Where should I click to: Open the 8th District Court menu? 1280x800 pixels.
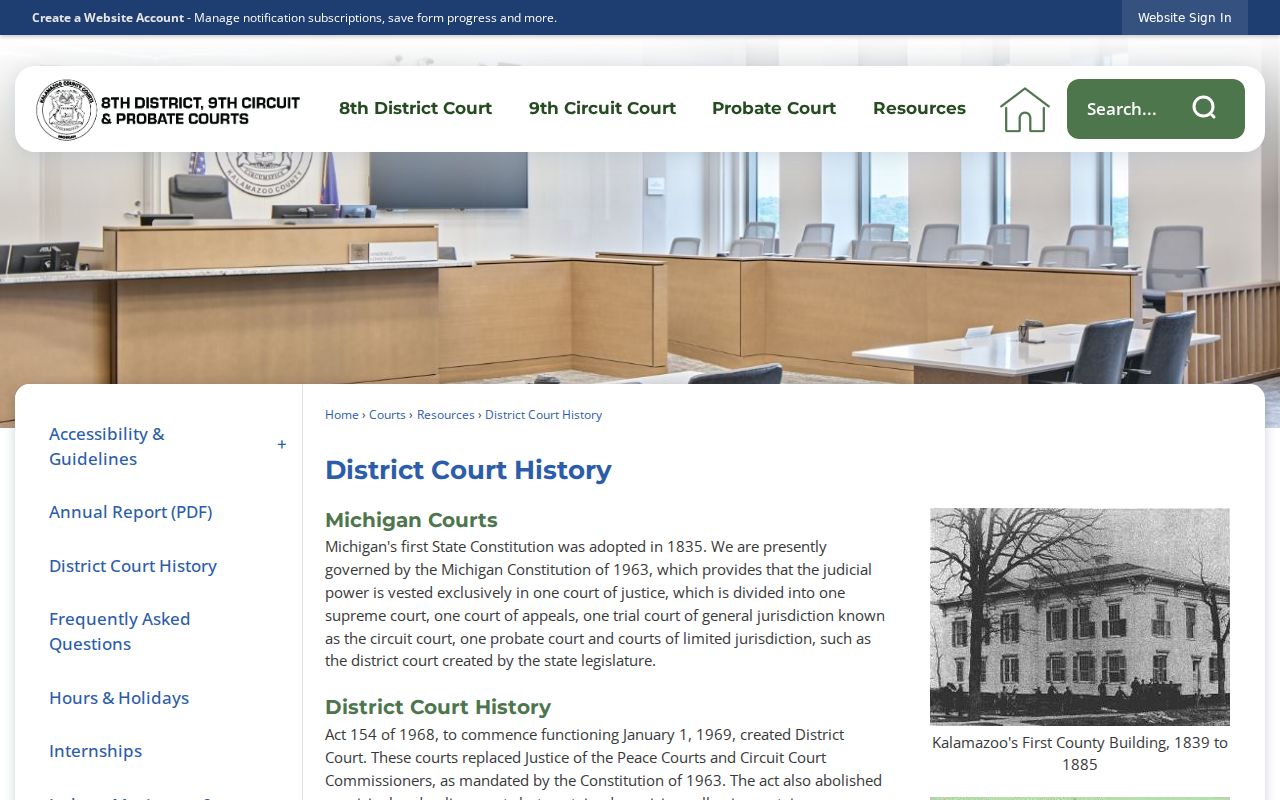click(x=415, y=108)
